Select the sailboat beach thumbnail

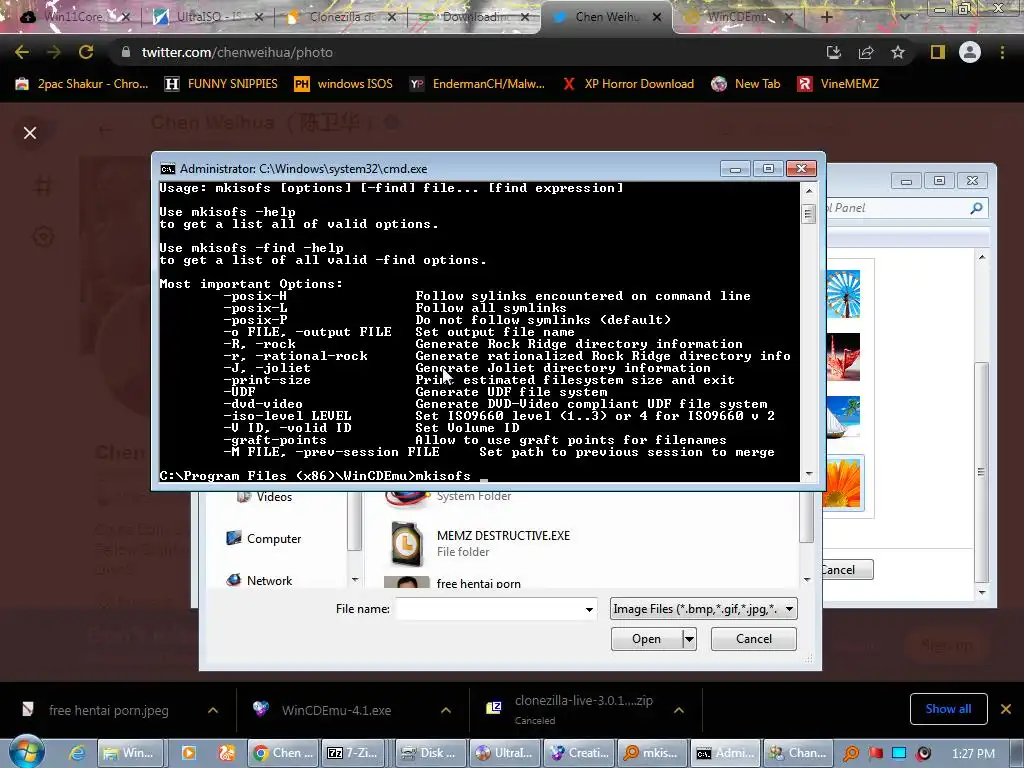[843, 417]
